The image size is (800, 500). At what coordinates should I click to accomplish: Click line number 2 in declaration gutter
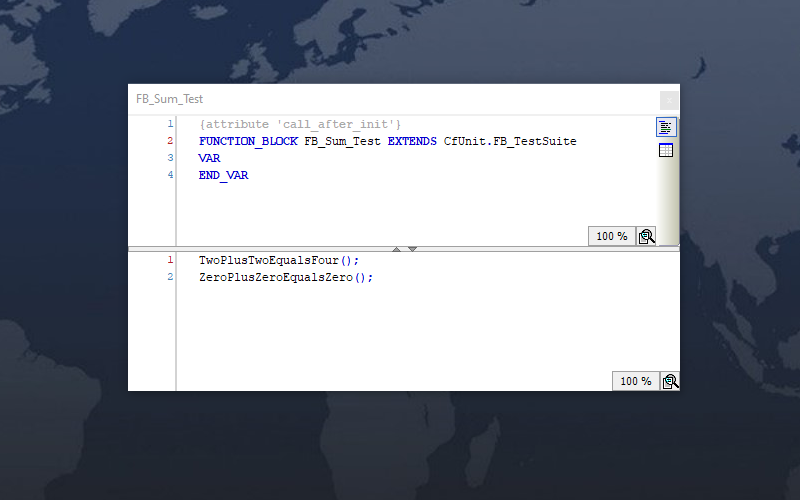pos(170,141)
